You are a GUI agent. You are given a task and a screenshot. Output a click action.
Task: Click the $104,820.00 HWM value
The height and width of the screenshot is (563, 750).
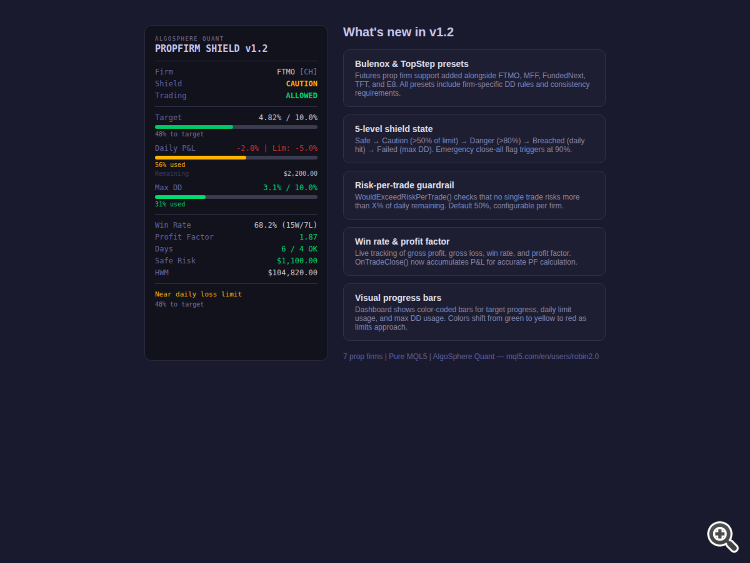(x=292, y=273)
